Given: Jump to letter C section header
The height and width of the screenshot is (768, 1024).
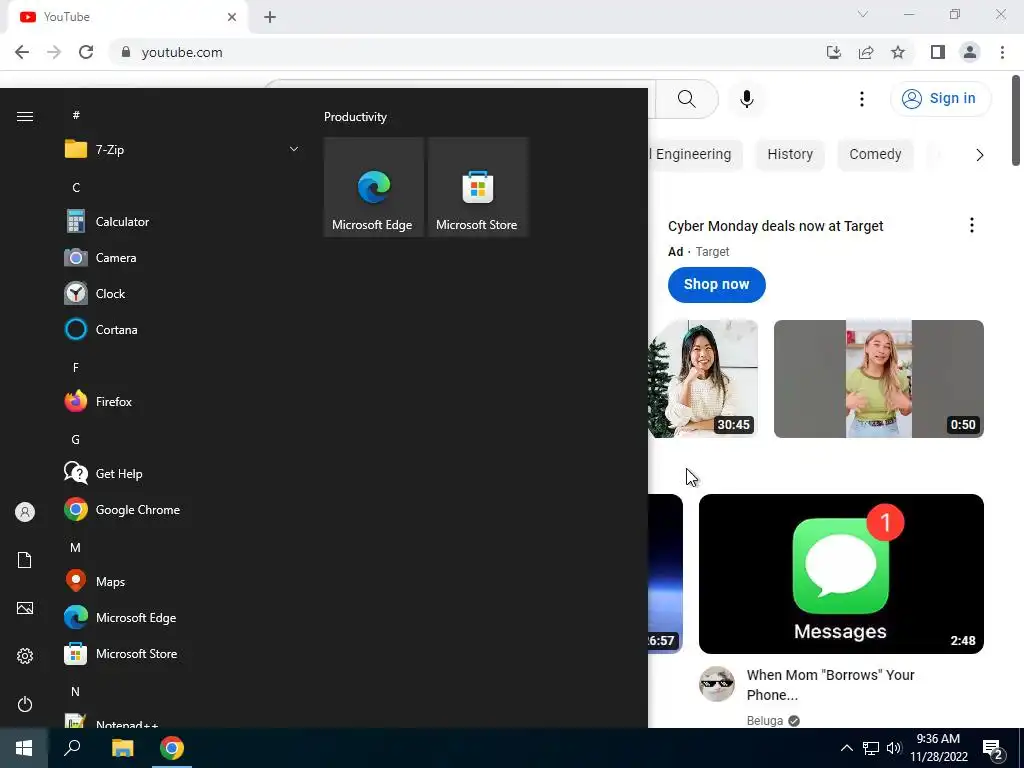Looking at the screenshot, I should coord(76,187).
